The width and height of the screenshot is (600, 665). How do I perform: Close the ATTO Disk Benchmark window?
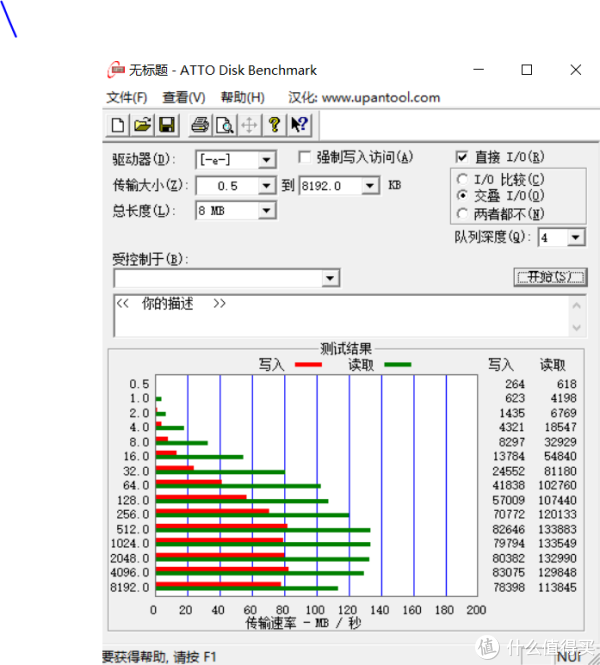pos(575,70)
